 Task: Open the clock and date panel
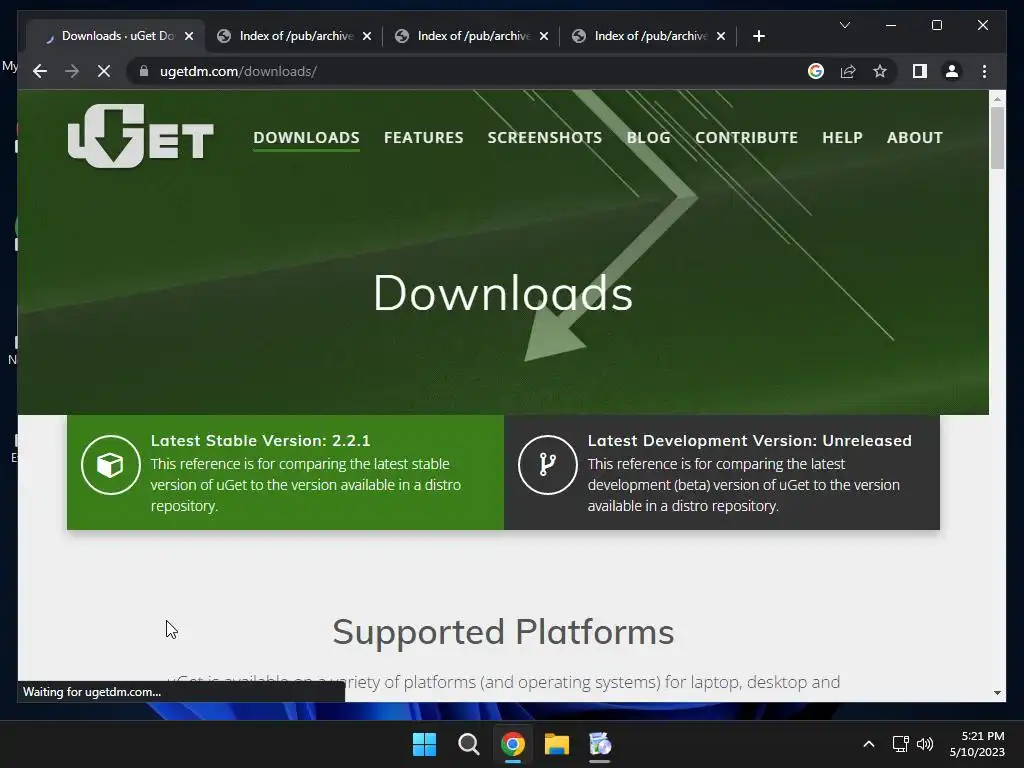pos(977,744)
